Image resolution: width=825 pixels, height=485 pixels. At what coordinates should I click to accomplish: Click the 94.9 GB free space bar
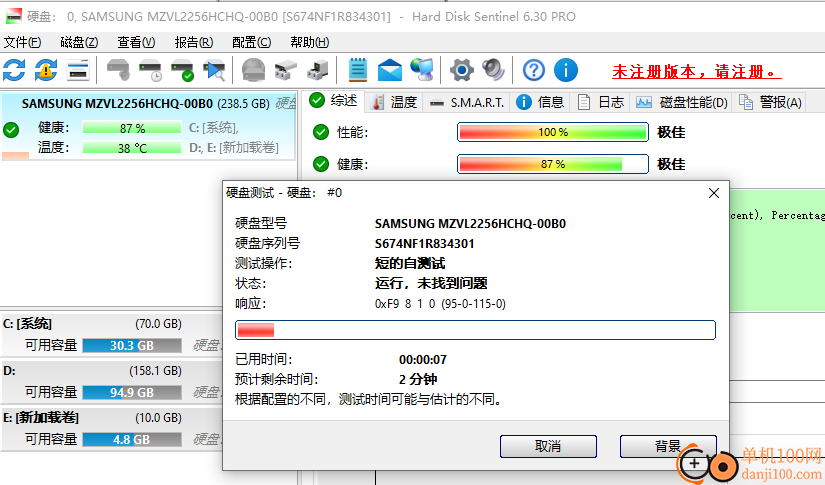tap(132, 392)
